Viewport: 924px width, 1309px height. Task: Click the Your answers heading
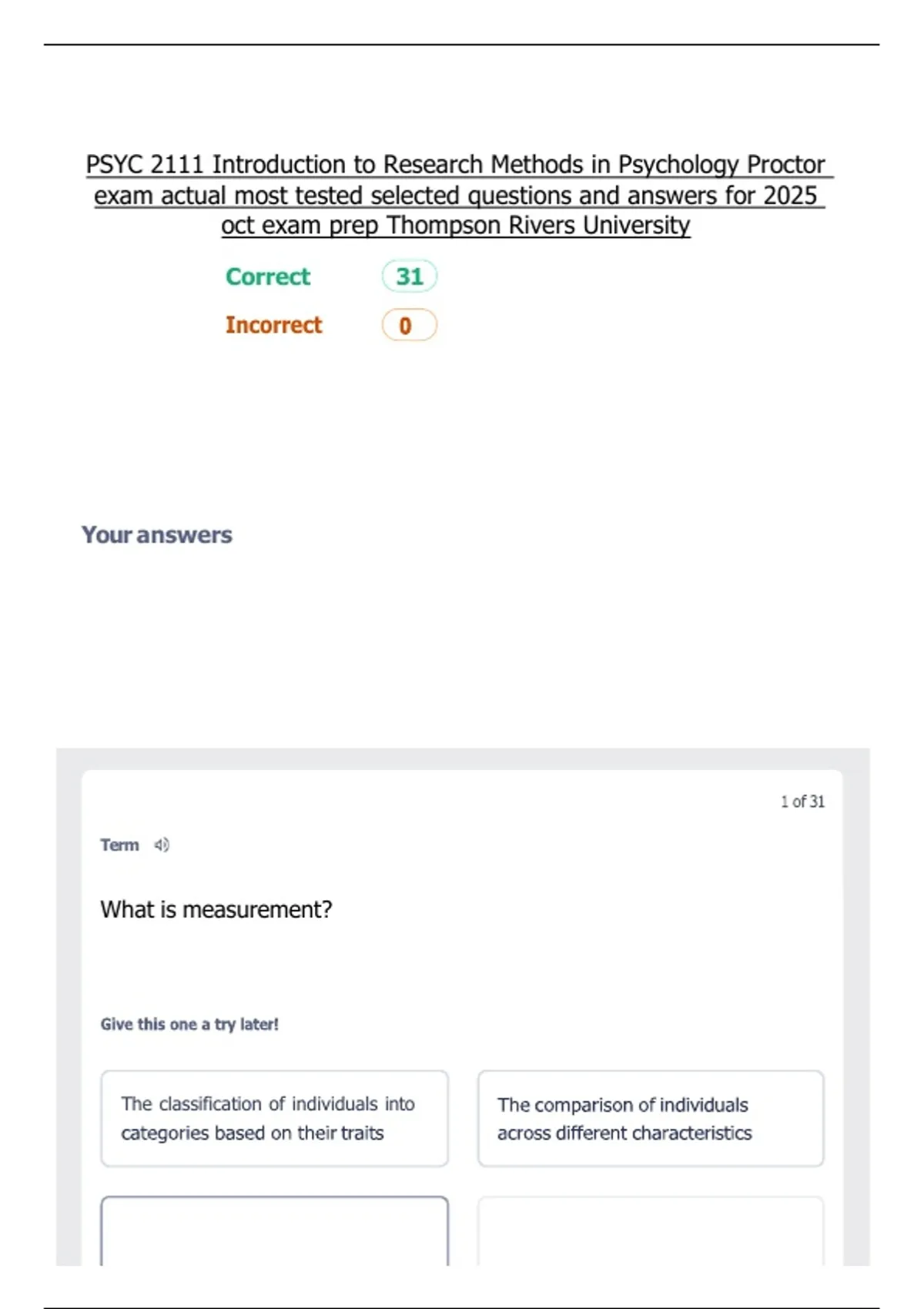tap(157, 534)
